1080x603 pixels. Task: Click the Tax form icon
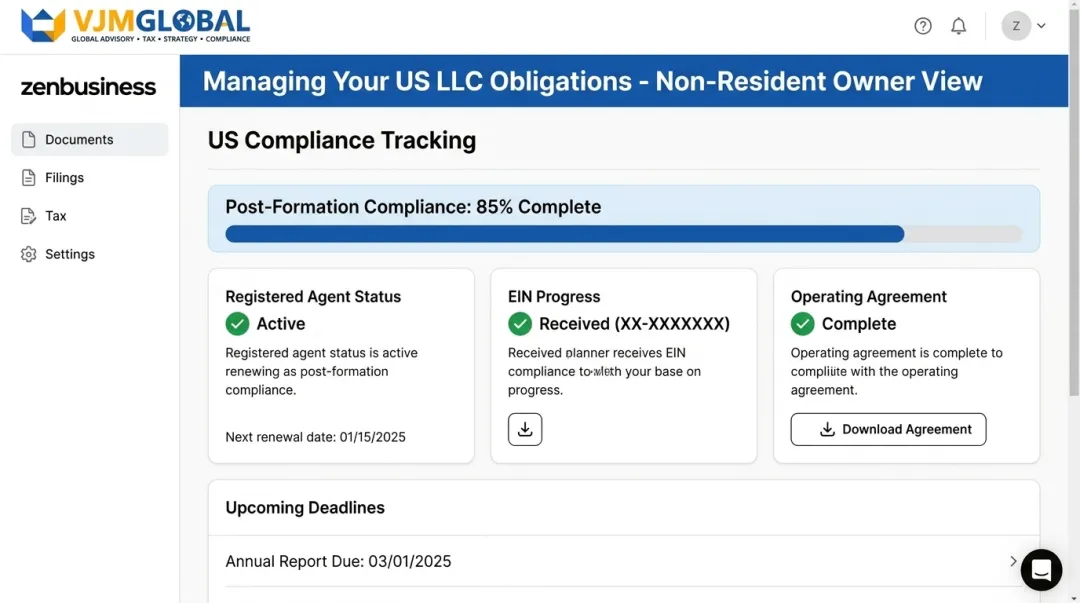click(x=28, y=216)
